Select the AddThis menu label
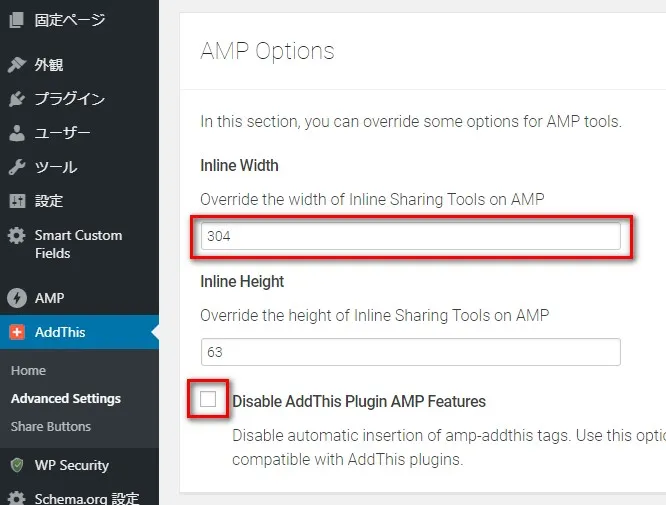 tap(60, 332)
